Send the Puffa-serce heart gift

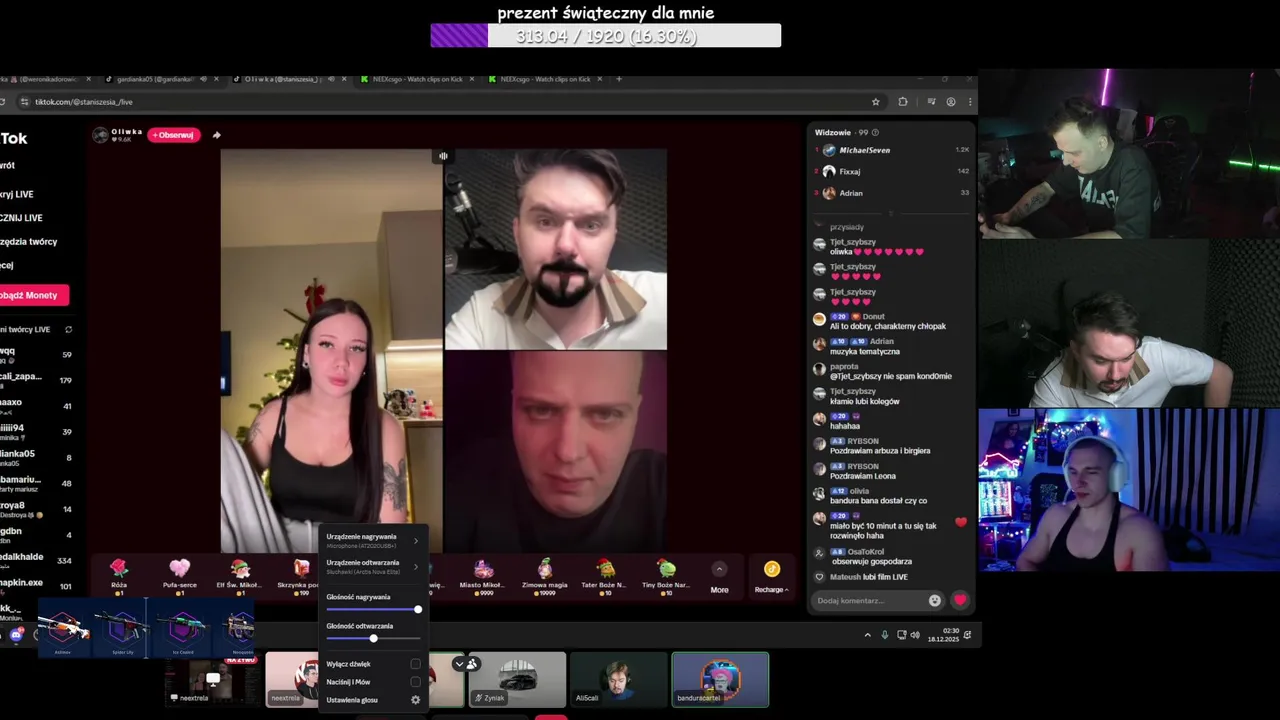point(179,578)
